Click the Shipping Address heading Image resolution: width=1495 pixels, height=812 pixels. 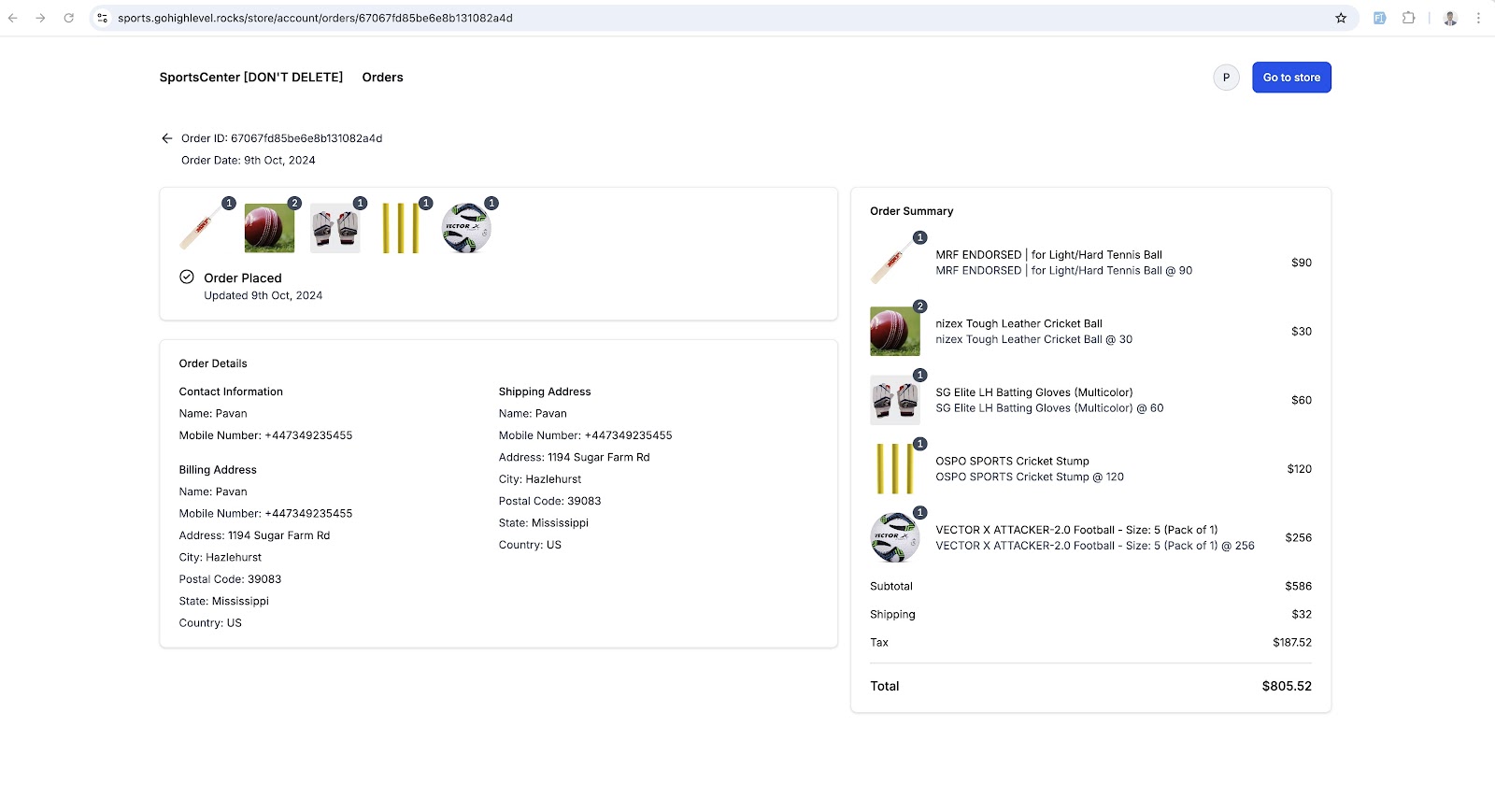click(544, 392)
